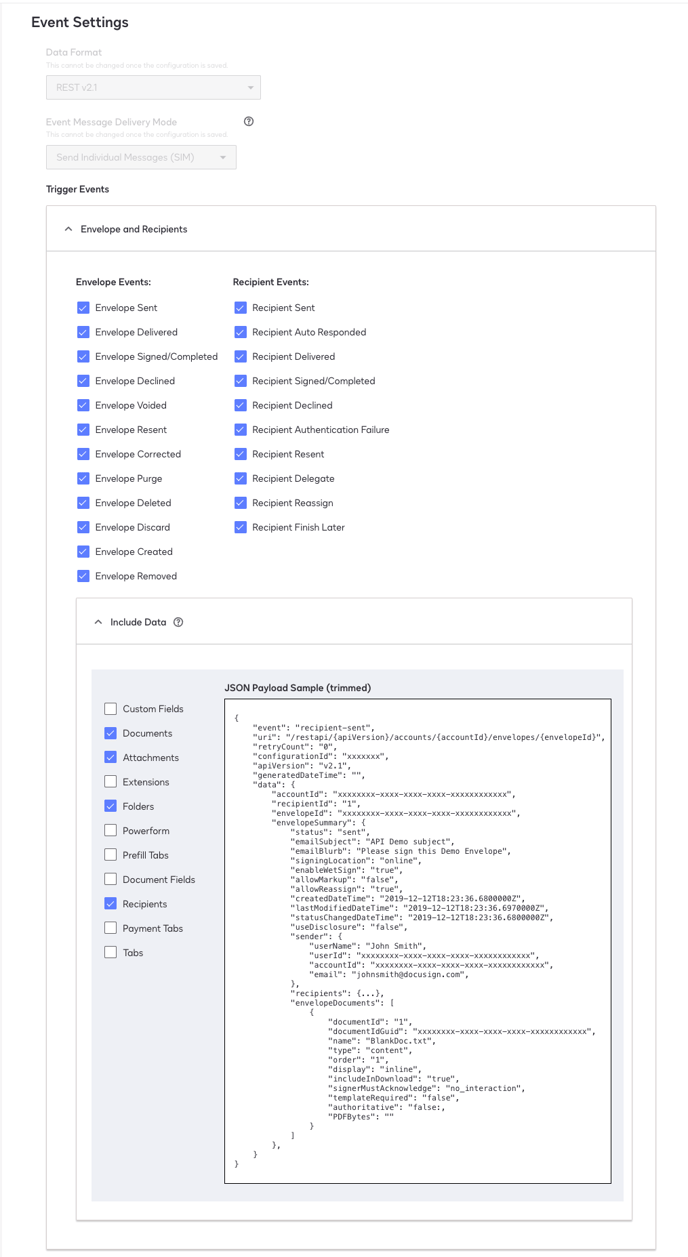
Task: Uncheck the Documents include option
Action: (x=111, y=733)
